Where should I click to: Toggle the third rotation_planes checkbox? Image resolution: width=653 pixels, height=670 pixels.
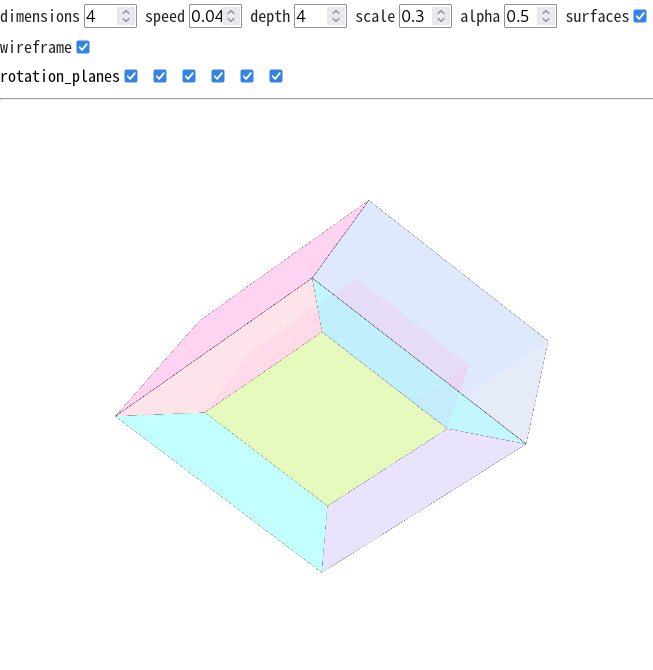(x=189, y=76)
